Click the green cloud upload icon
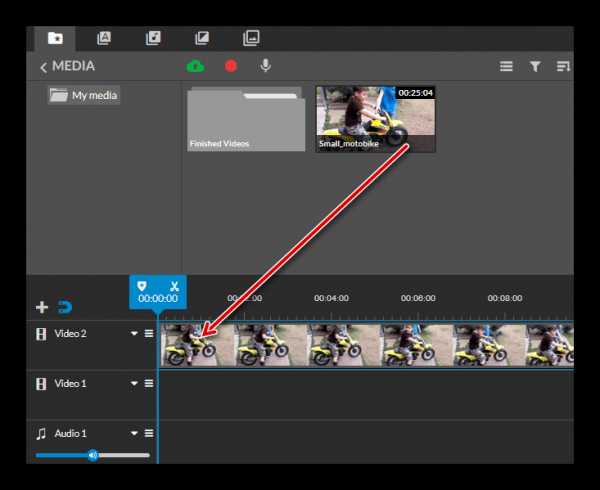 coord(195,66)
